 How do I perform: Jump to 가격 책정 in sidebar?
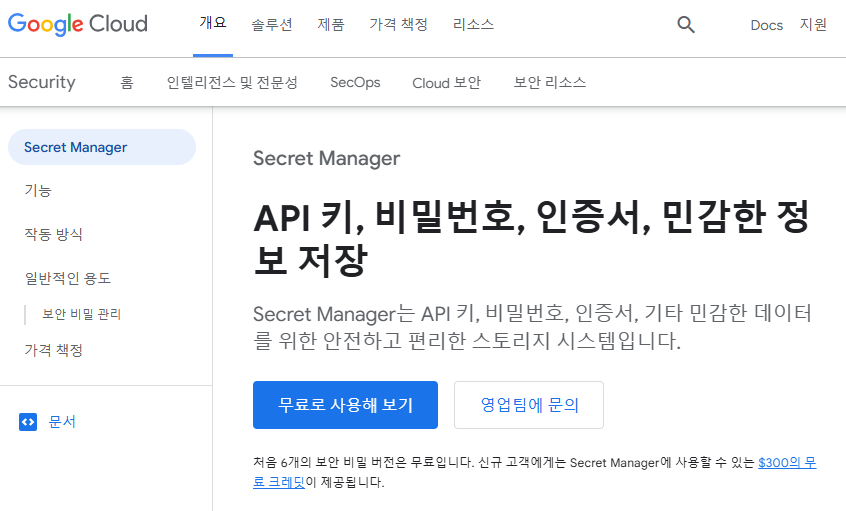click(x=53, y=350)
